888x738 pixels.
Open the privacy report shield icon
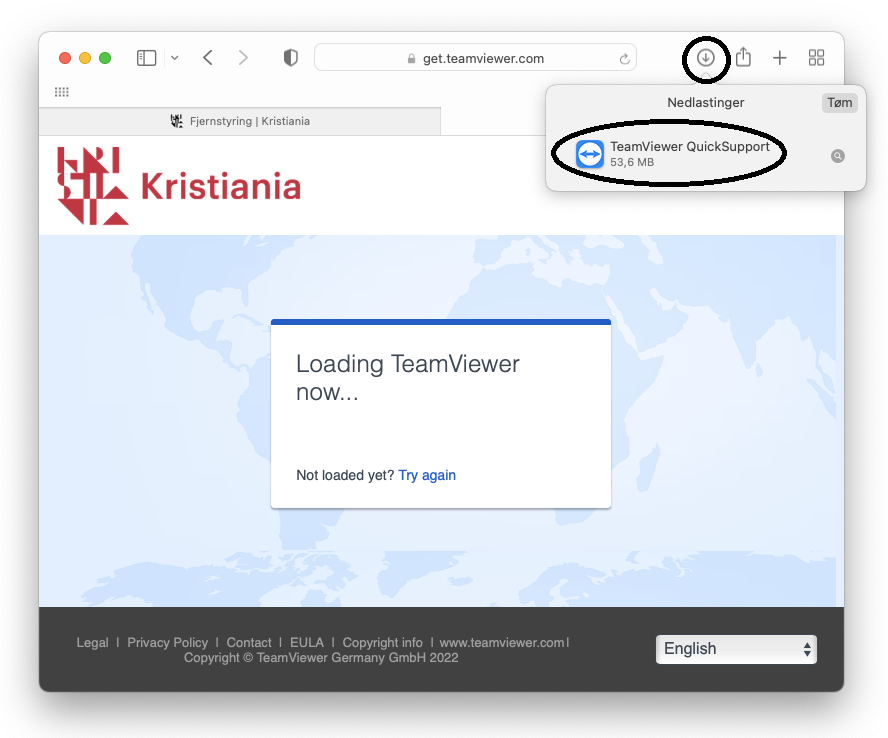[x=291, y=58]
